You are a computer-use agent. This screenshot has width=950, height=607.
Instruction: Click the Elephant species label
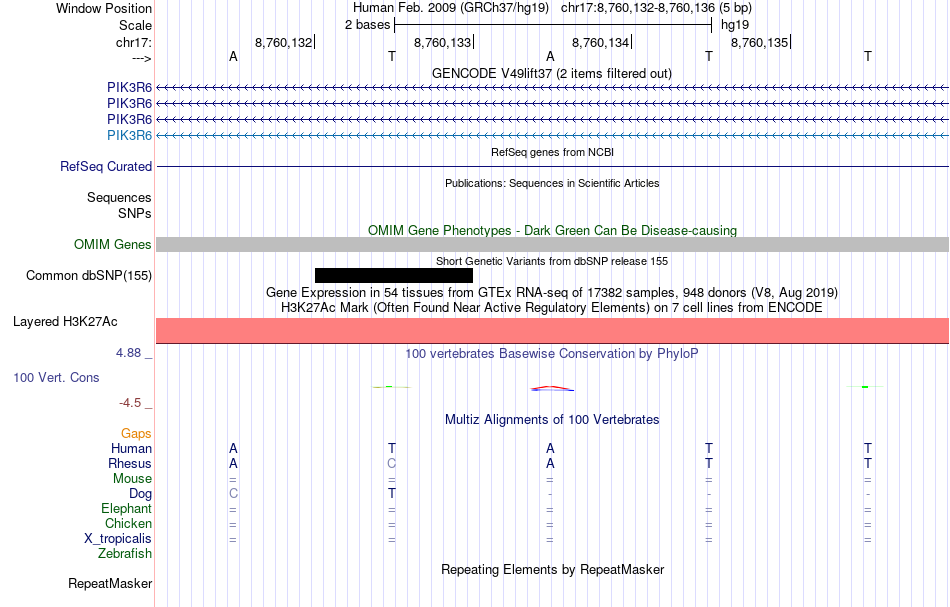click(127, 508)
